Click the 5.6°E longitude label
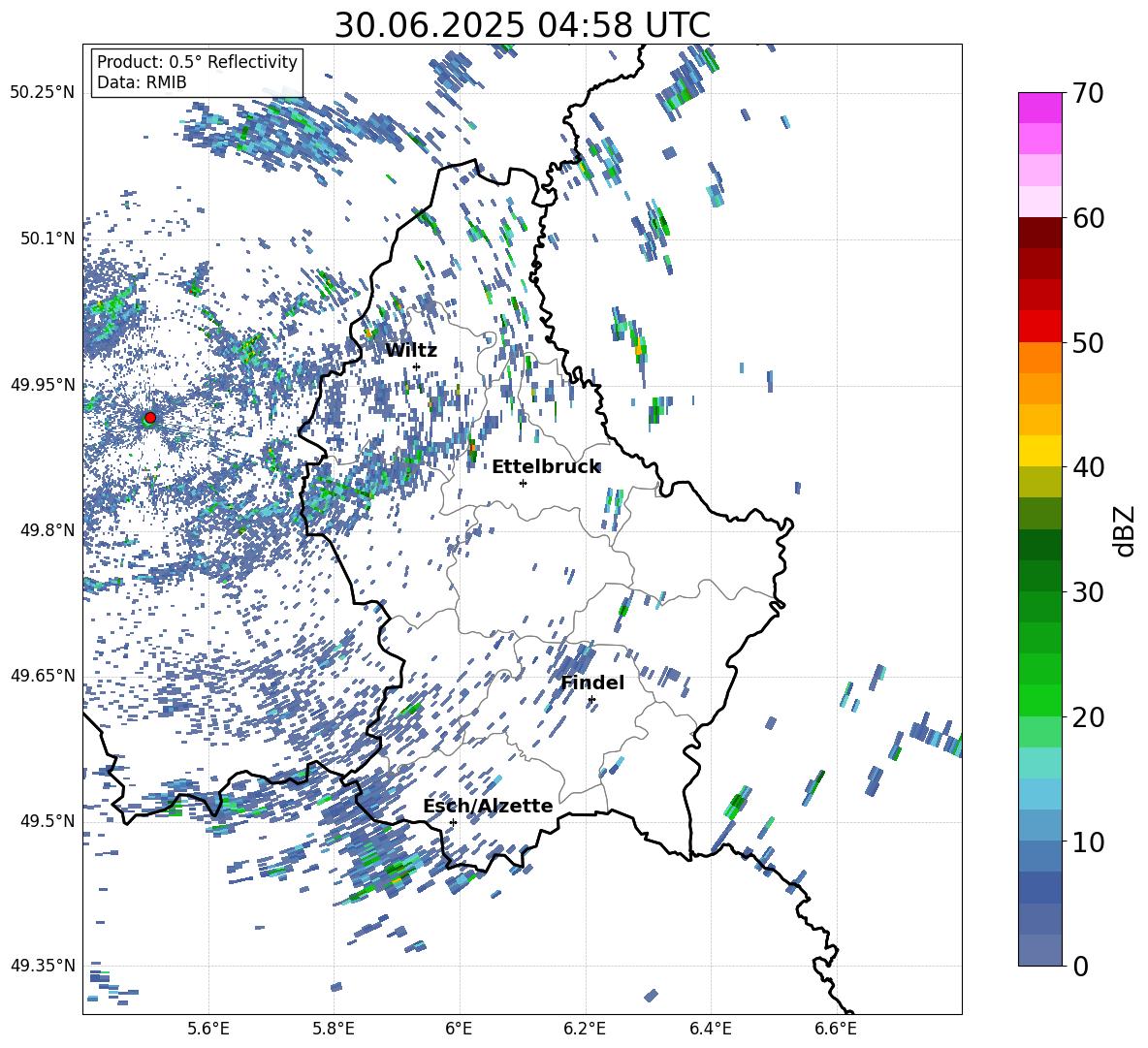1148x1048 pixels. (x=208, y=1029)
